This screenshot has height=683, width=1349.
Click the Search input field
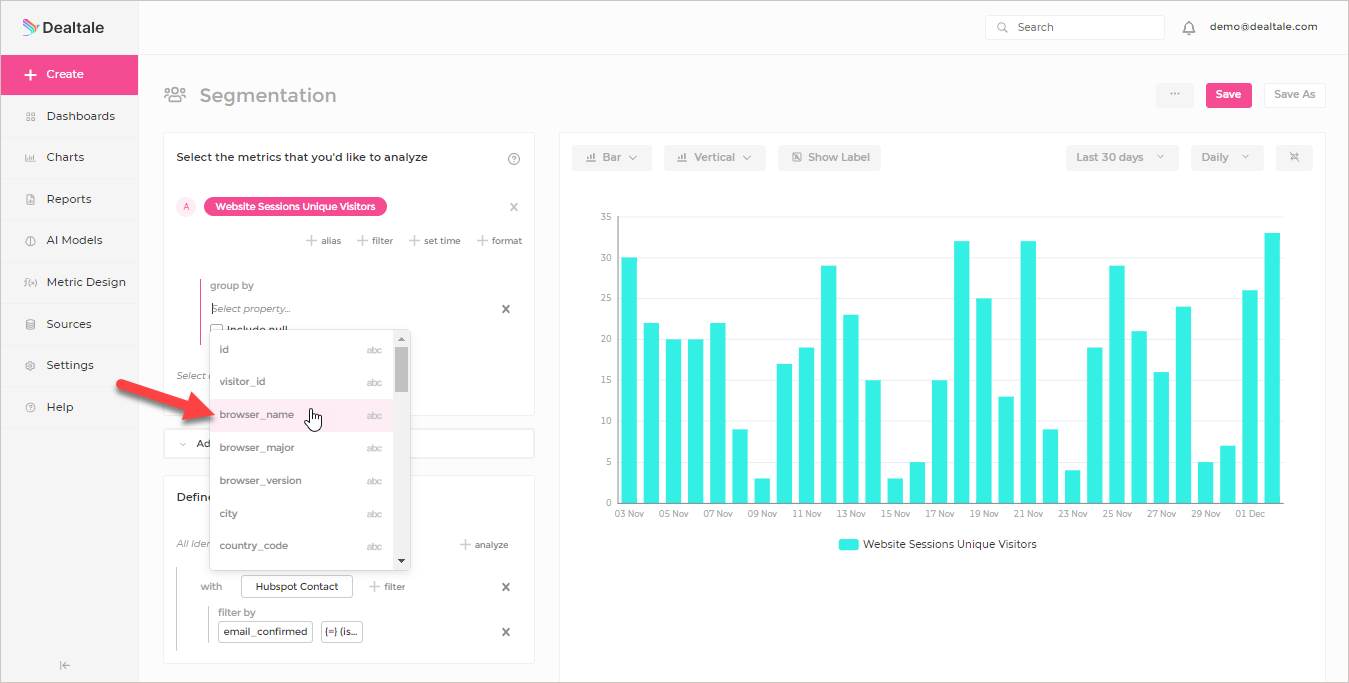[x=1075, y=28]
